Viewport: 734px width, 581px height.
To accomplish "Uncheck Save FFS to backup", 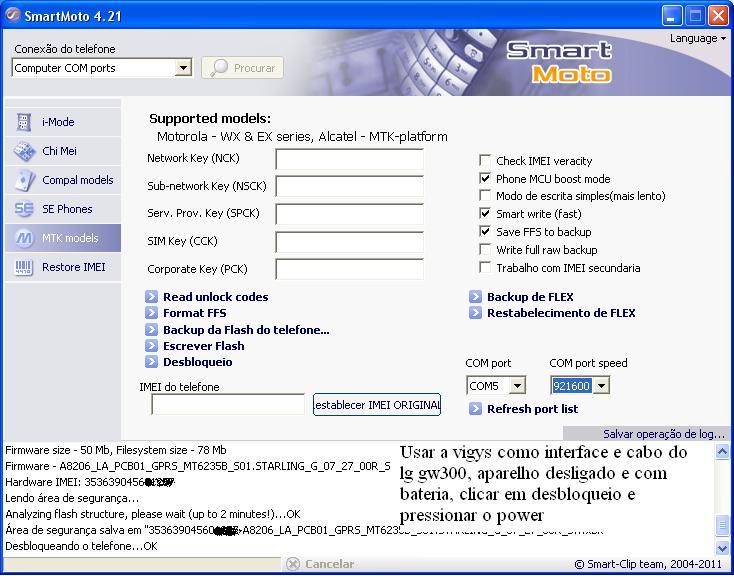I will pyautogui.click(x=485, y=231).
